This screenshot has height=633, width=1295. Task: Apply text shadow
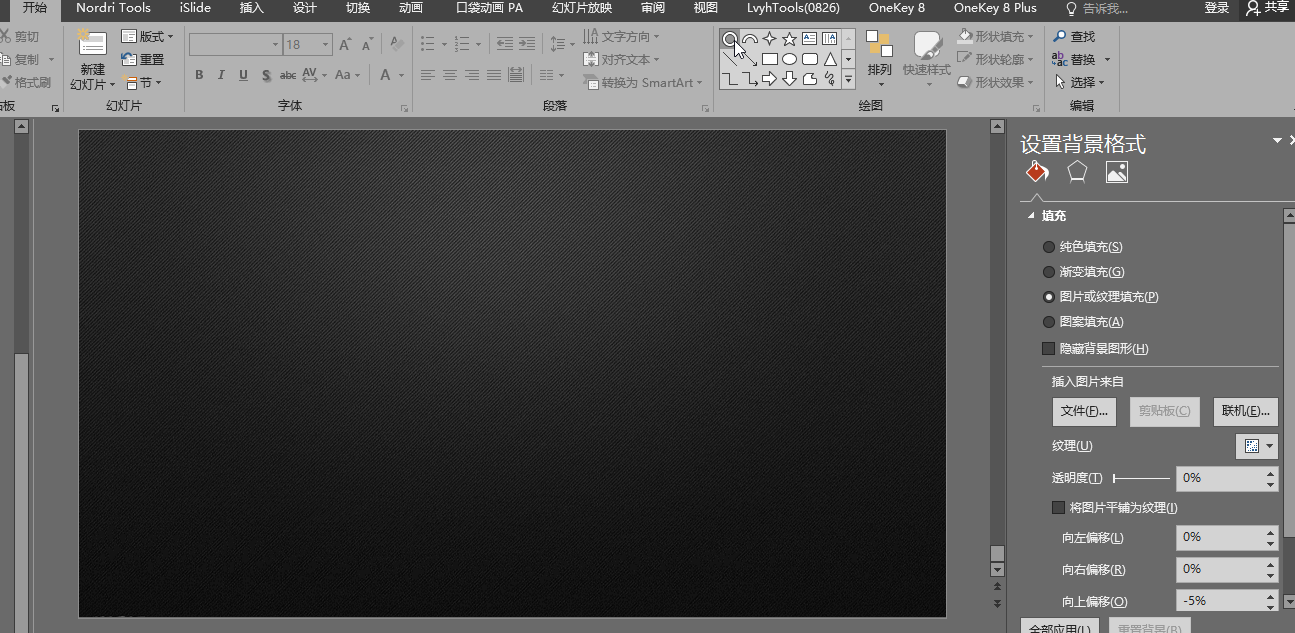[x=266, y=75]
